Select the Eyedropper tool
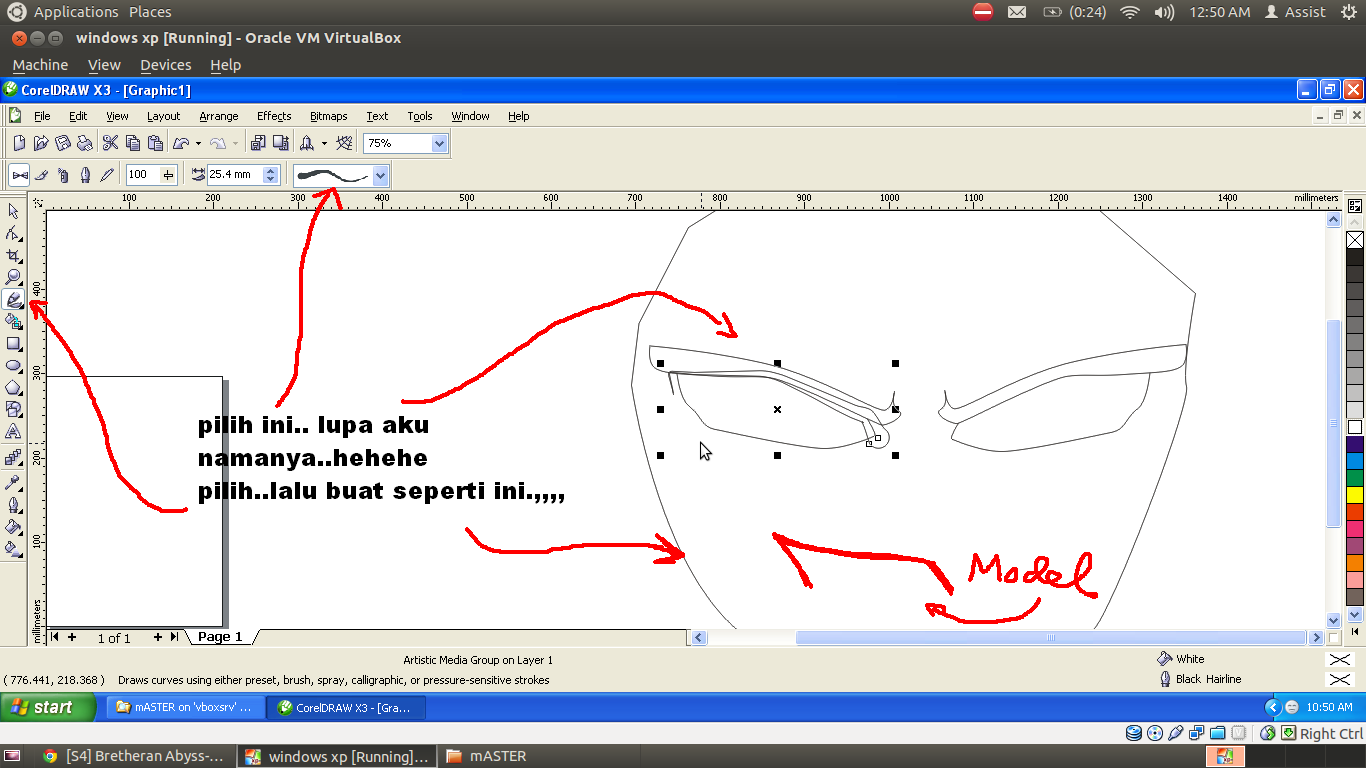Screen dimensions: 1366x768 click(x=14, y=482)
